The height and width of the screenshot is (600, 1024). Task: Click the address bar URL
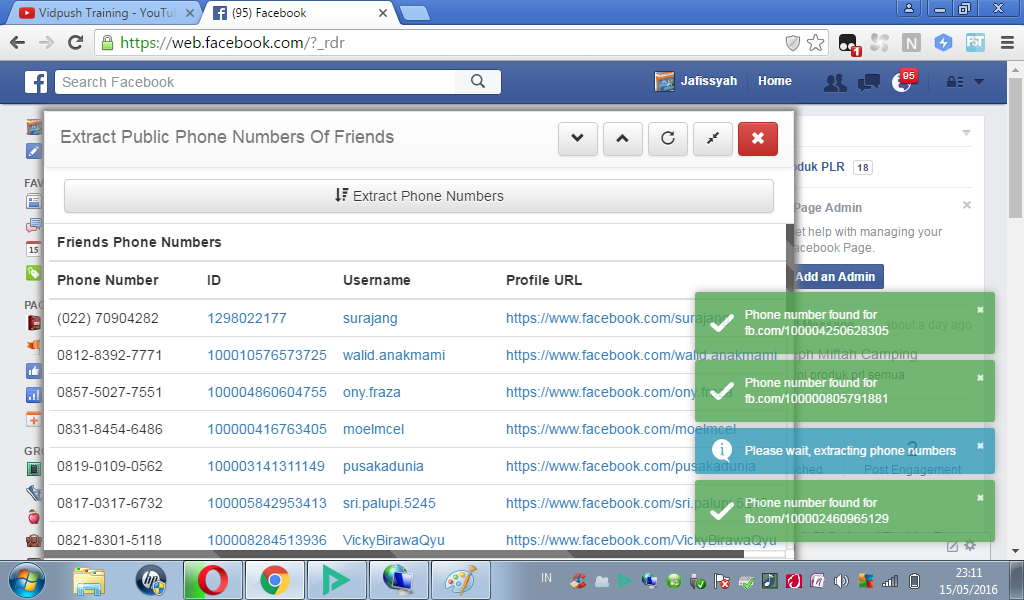coord(232,43)
